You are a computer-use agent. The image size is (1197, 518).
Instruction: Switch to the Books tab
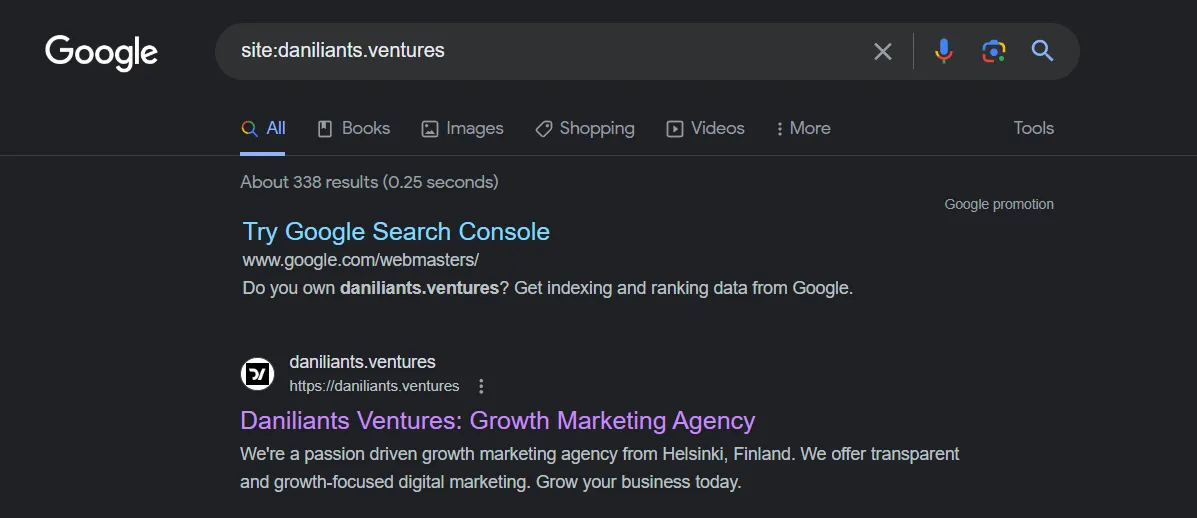click(x=353, y=128)
